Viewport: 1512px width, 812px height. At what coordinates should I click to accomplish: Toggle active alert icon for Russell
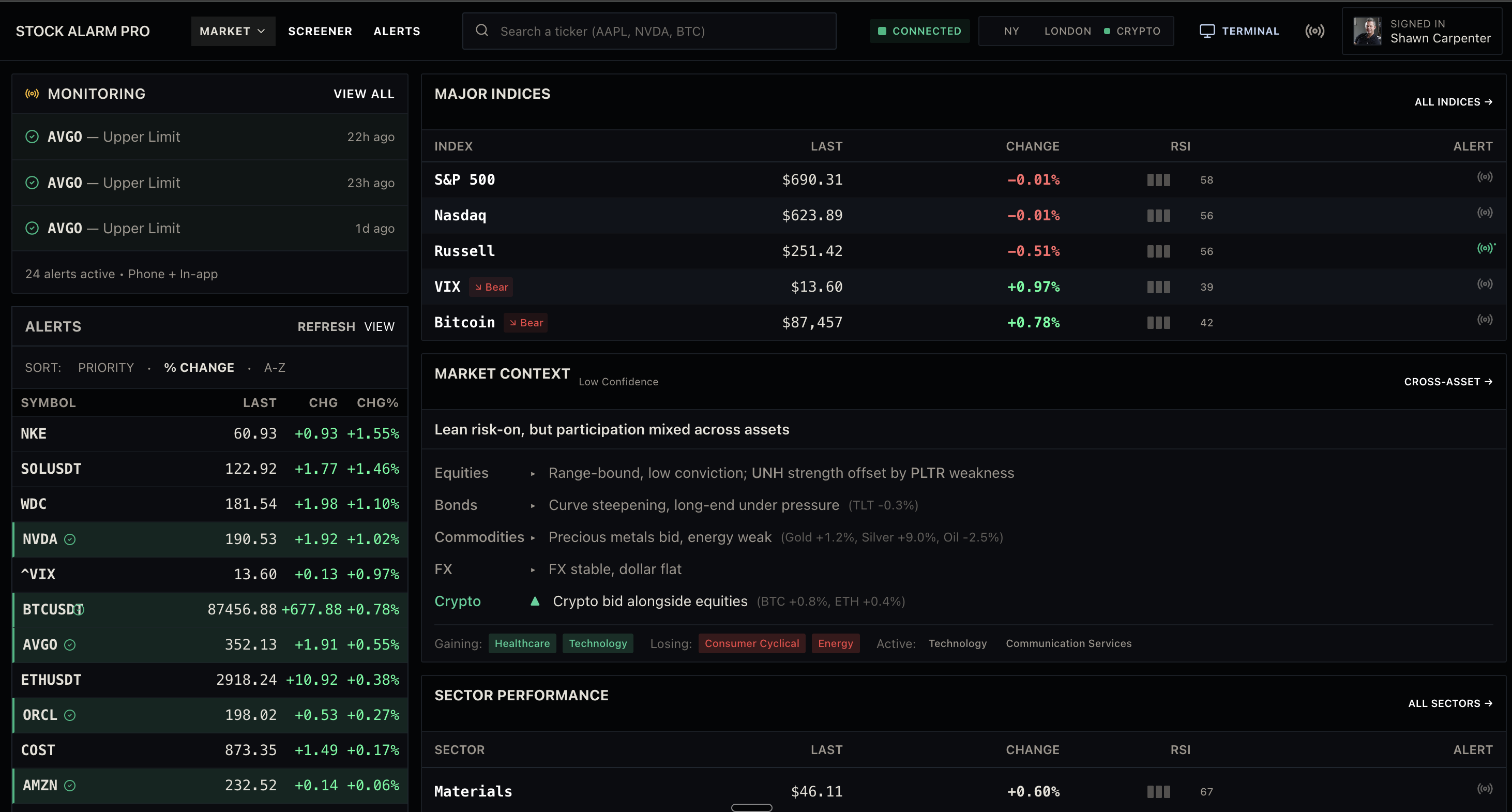1486,248
